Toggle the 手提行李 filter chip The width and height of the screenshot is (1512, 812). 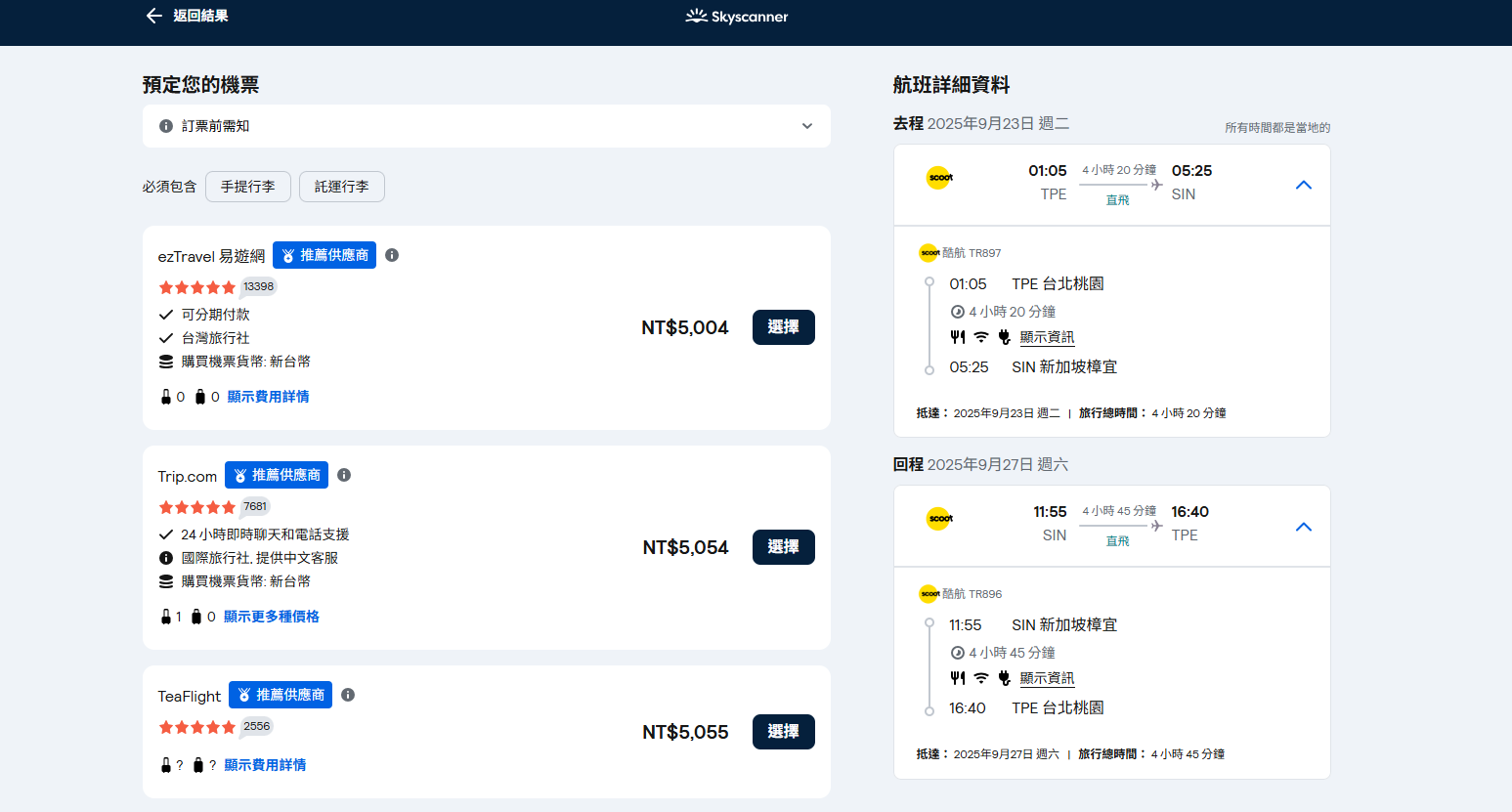tap(248, 187)
